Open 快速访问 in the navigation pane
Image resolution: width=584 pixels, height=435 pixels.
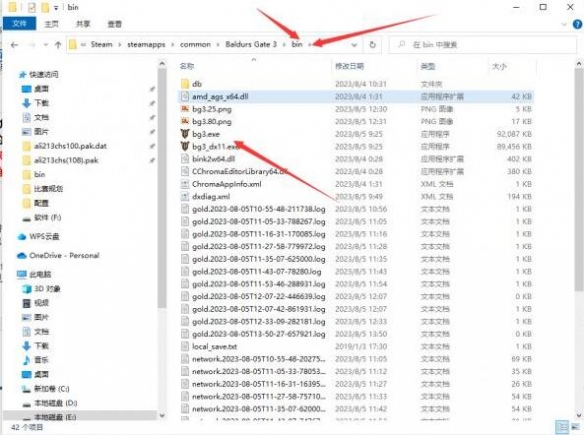point(44,74)
